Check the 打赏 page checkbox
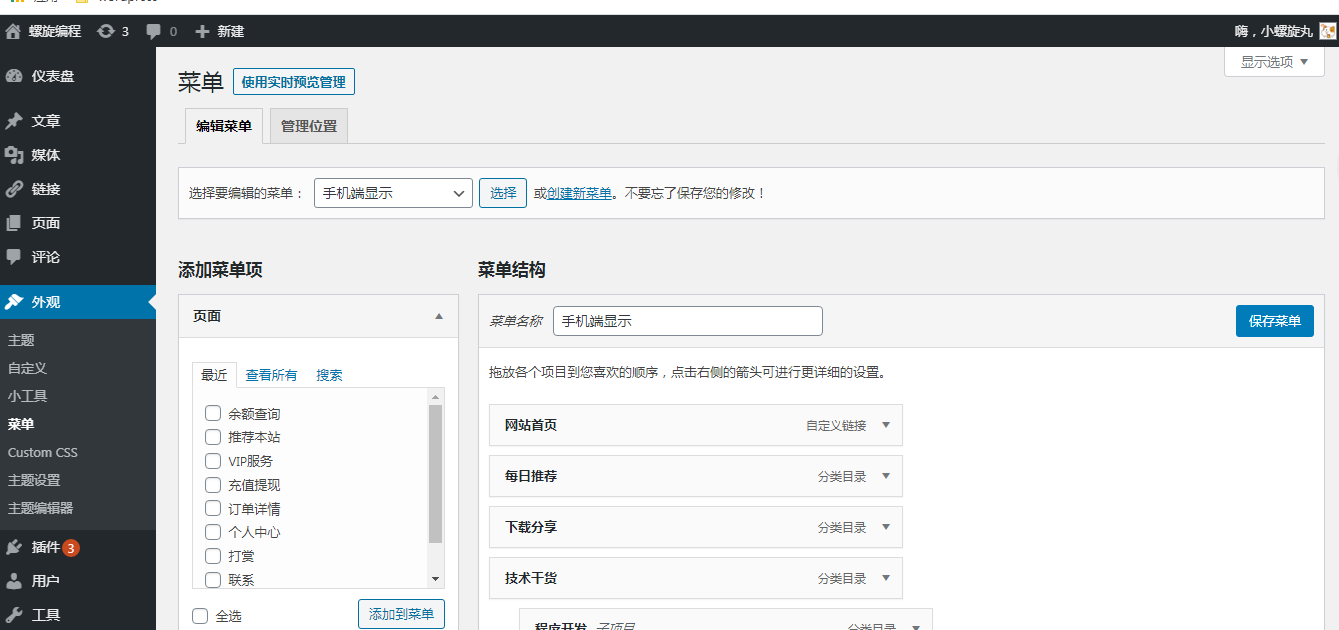This screenshot has width=1339, height=630. tap(213, 556)
